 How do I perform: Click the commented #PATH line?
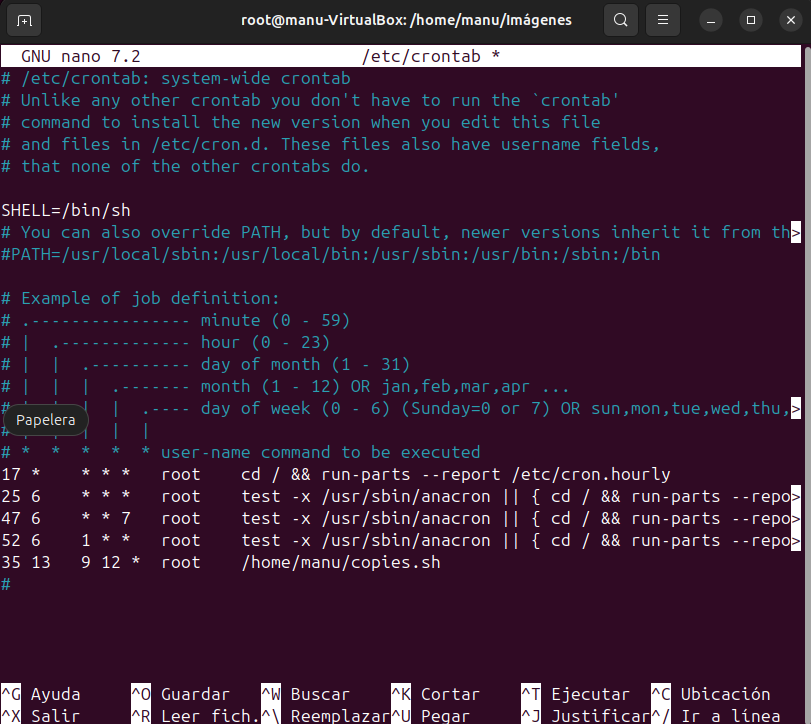coord(330,254)
